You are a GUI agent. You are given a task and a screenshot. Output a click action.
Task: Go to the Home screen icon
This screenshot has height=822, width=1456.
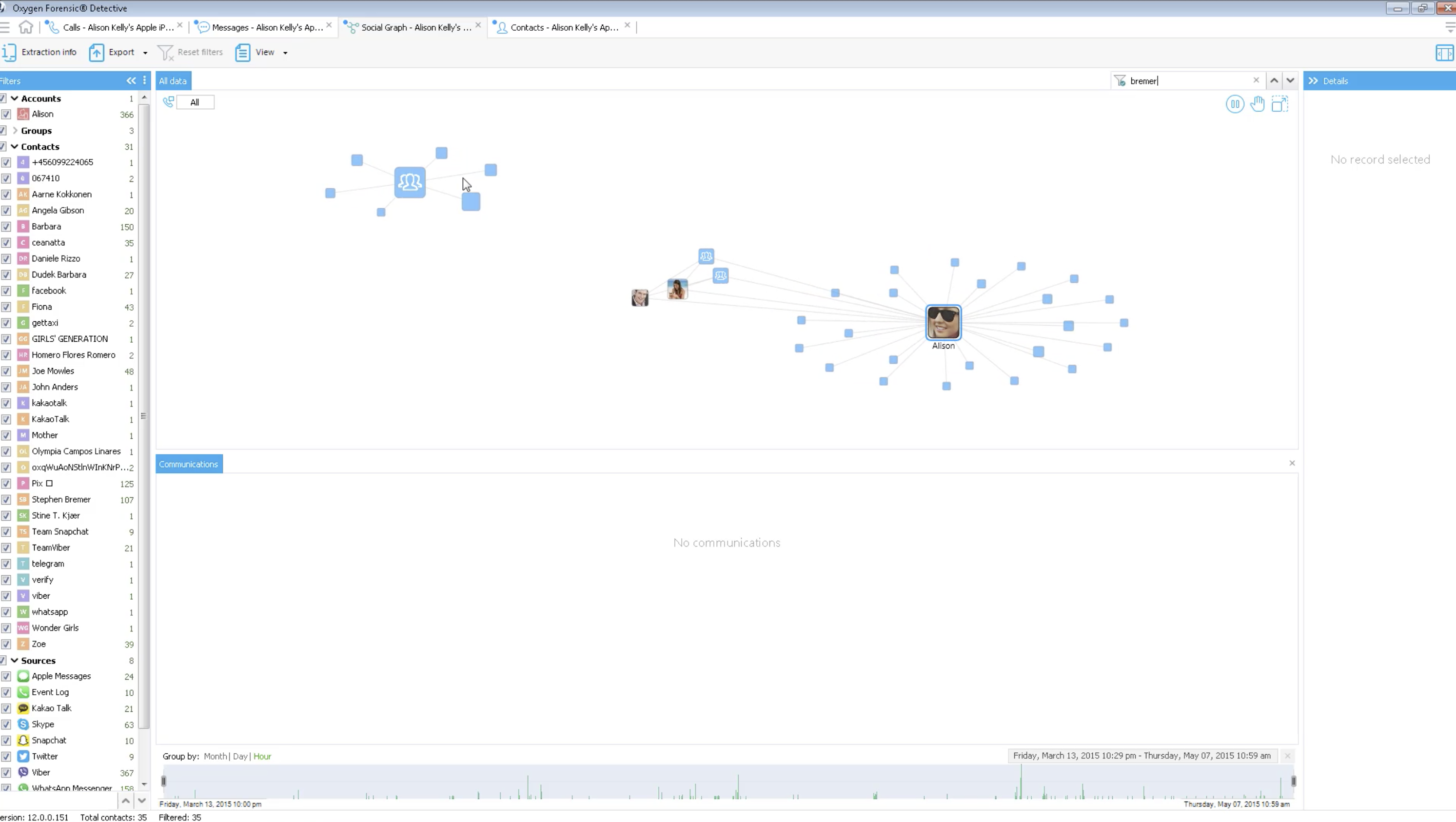click(x=25, y=27)
